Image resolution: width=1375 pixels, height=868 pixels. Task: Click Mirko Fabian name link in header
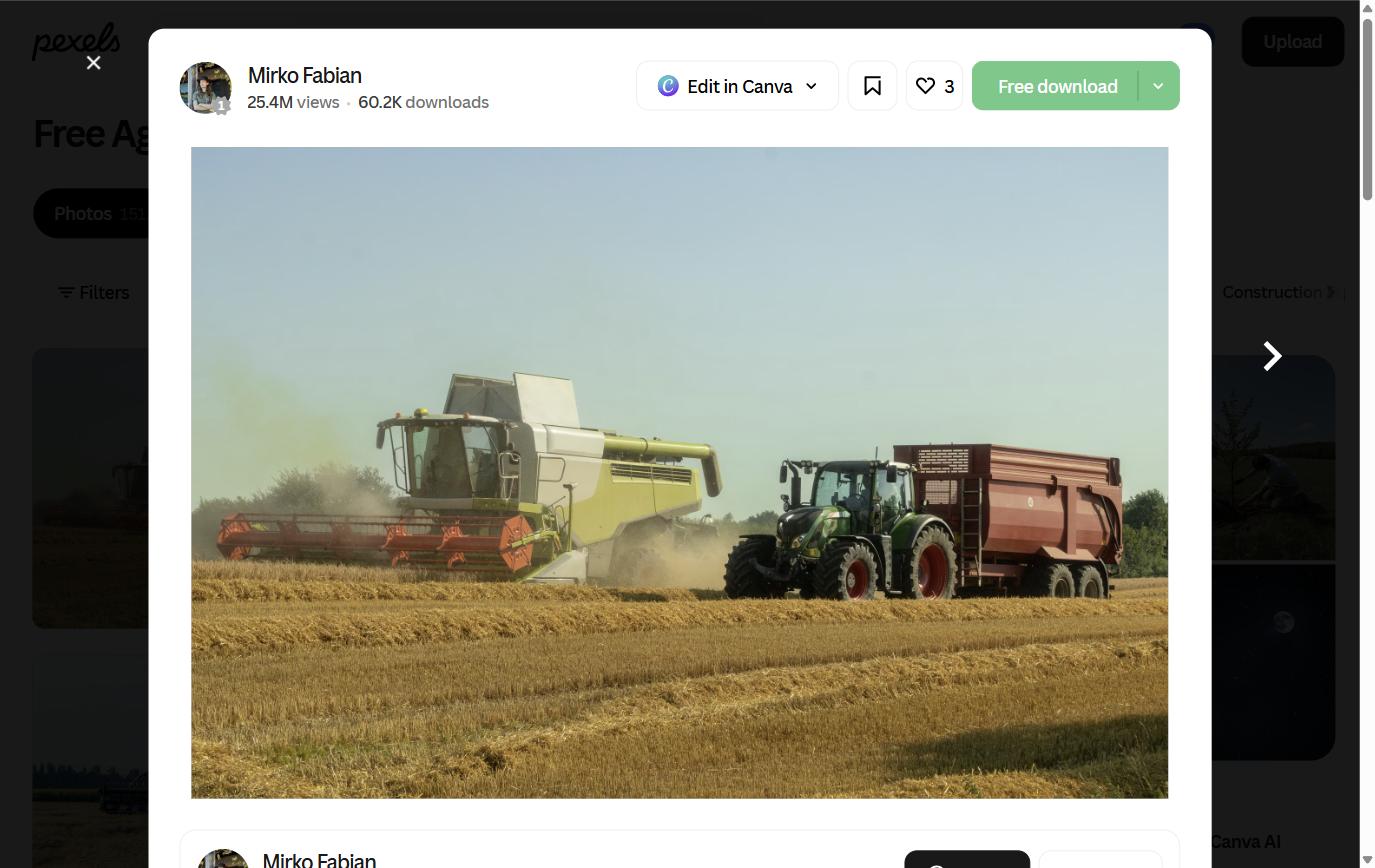click(305, 75)
